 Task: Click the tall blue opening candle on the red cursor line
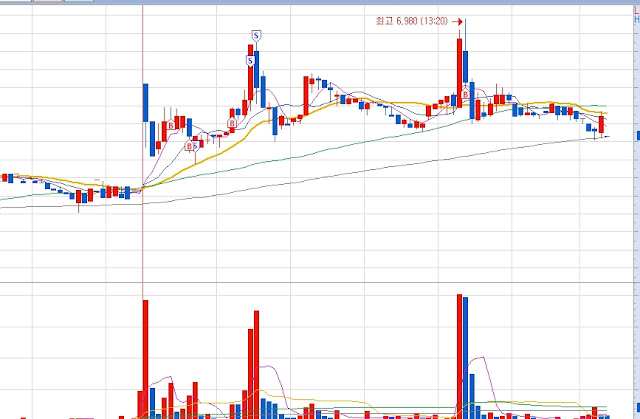pyautogui.click(x=145, y=103)
